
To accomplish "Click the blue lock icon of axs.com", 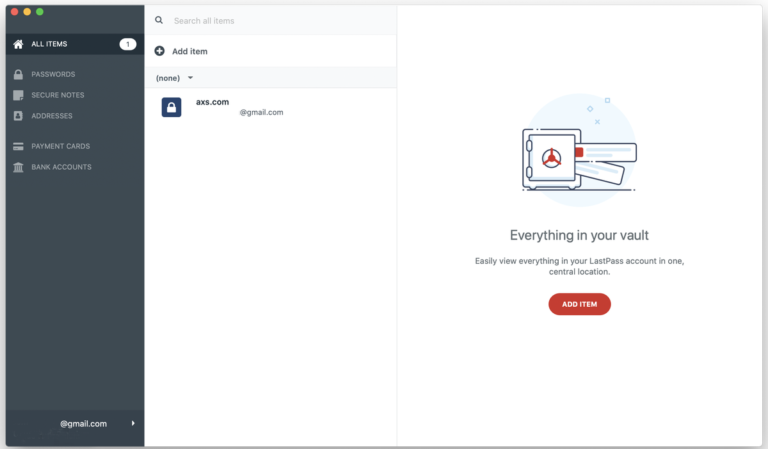I will pos(171,107).
